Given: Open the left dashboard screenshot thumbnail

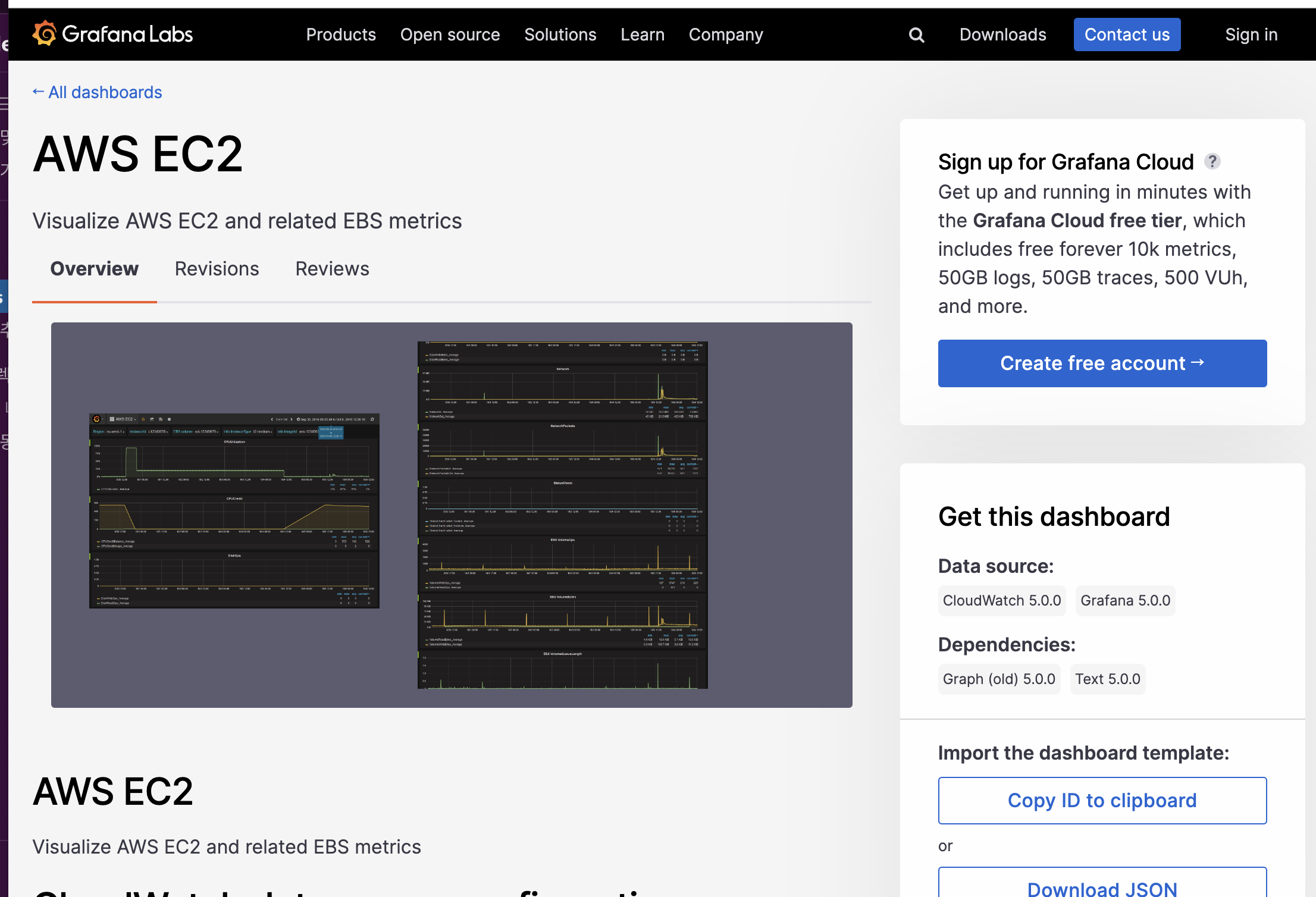Looking at the screenshot, I should tap(234, 510).
